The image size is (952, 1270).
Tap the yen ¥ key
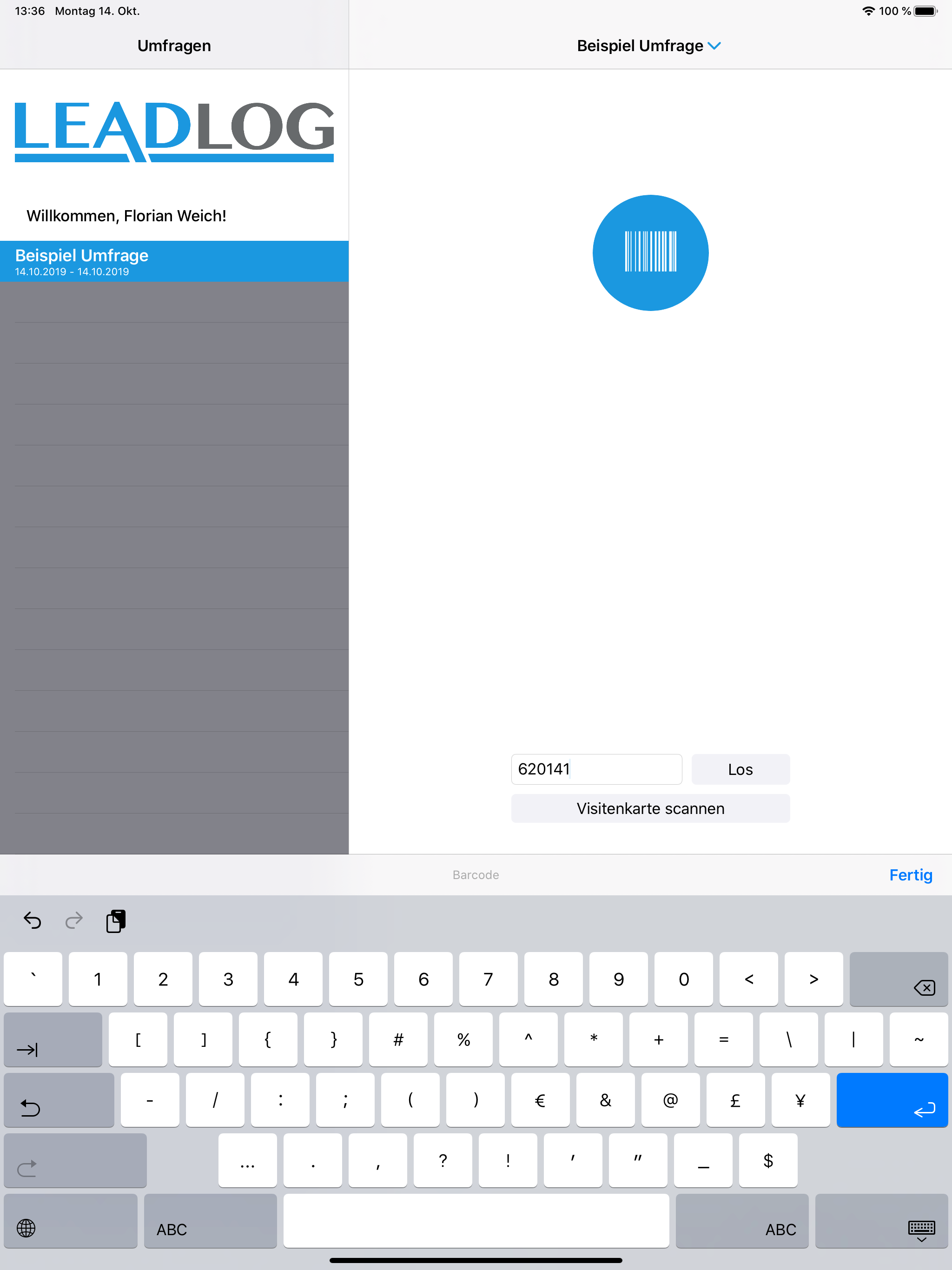(801, 1100)
